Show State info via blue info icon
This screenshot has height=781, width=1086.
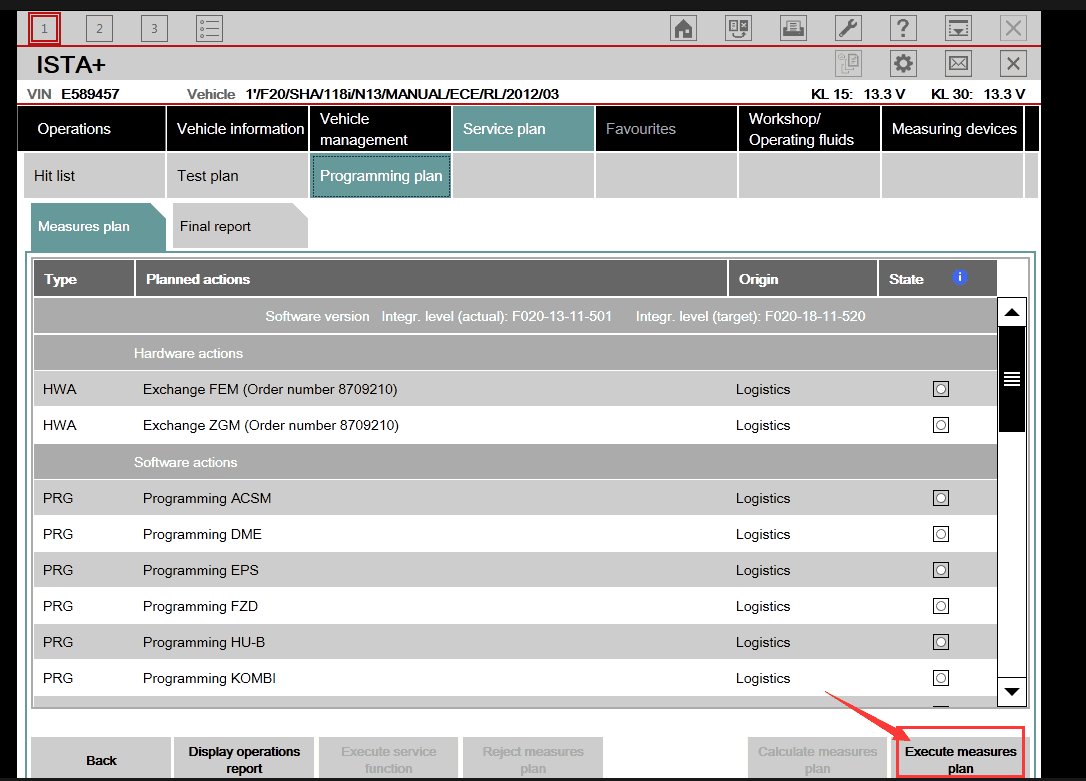pyautogui.click(x=960, y=277)
